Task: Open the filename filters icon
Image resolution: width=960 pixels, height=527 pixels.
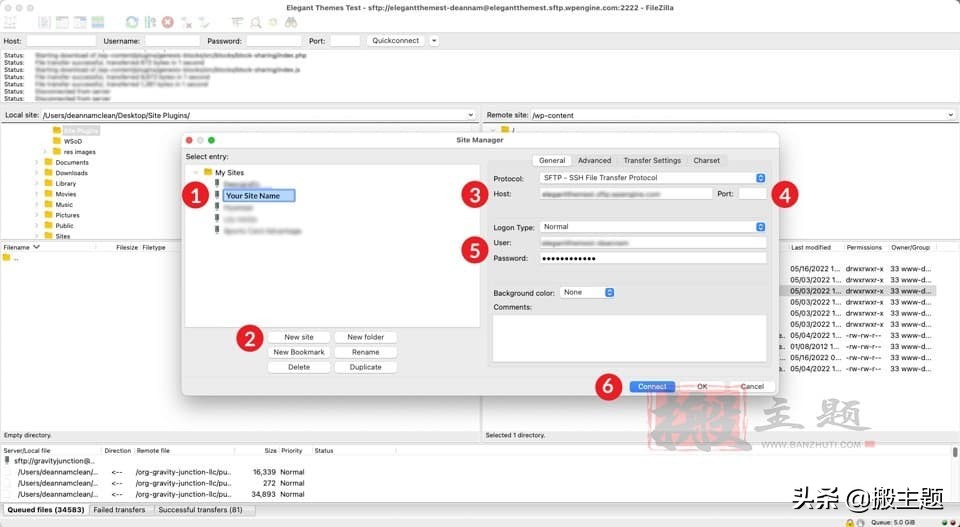Action: coord(237,21)
